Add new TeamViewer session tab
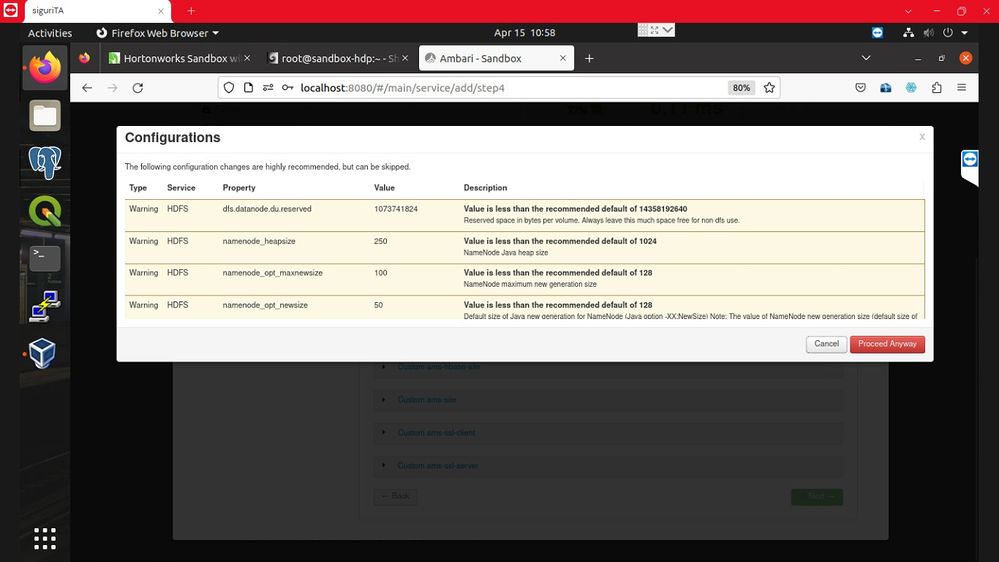 point(191,11)
